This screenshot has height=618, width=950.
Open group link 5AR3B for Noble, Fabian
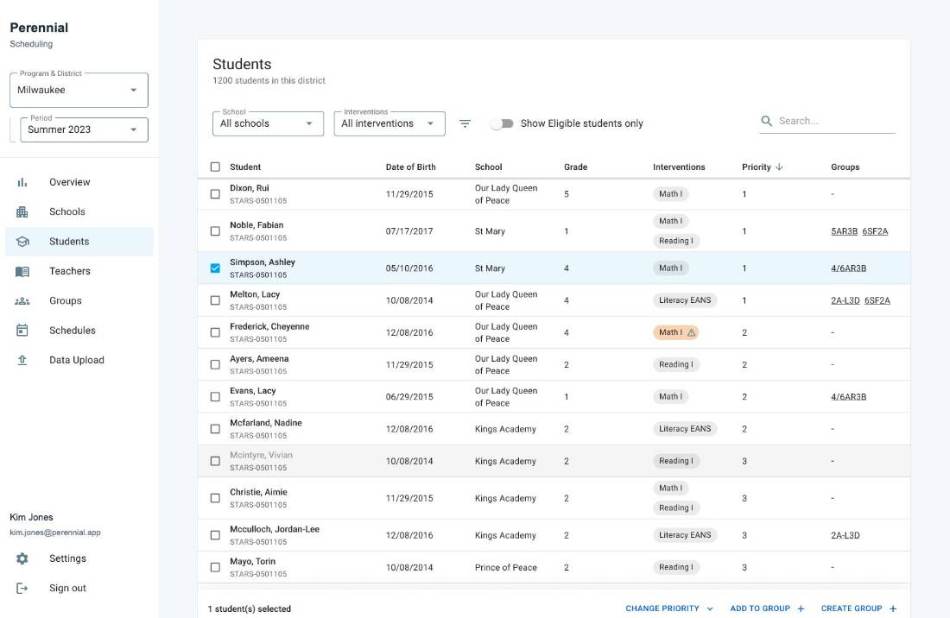[844, 231]
